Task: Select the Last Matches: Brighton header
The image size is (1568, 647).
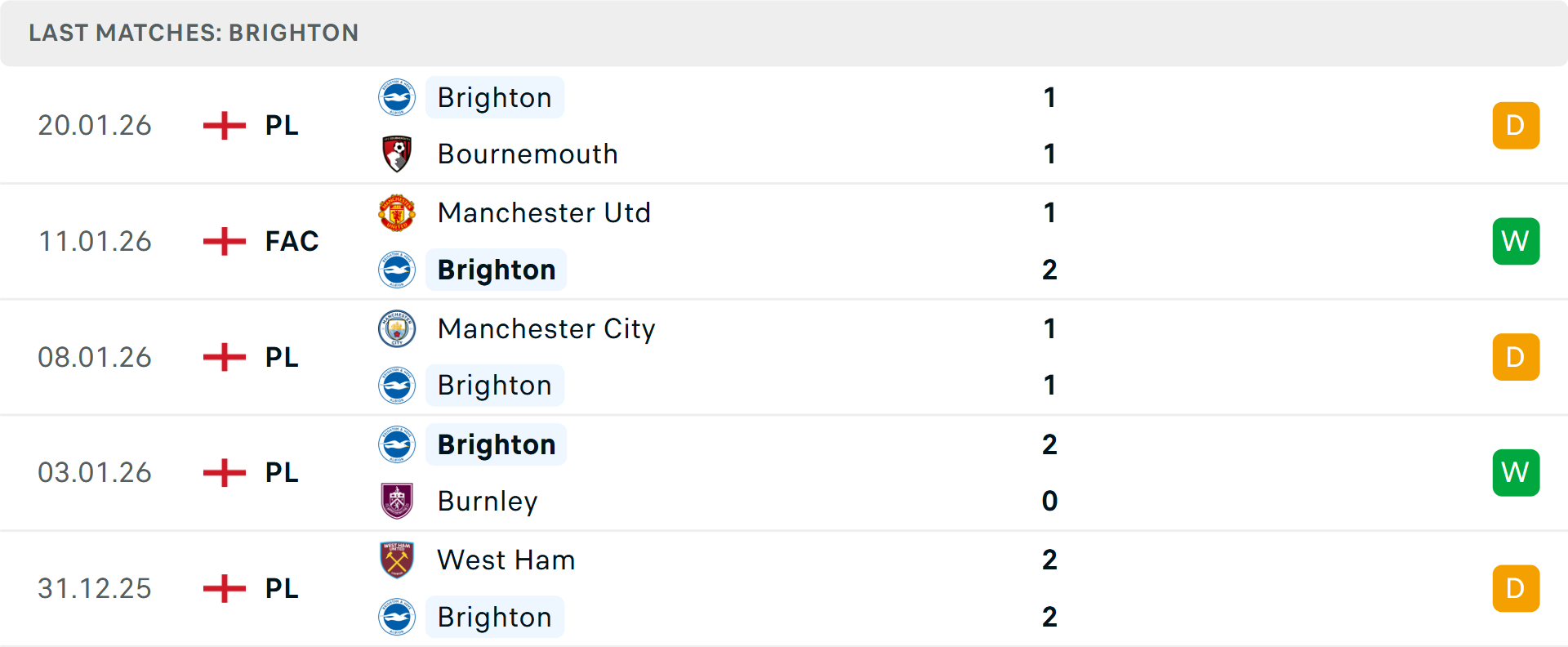Action: tap(194, 33)
